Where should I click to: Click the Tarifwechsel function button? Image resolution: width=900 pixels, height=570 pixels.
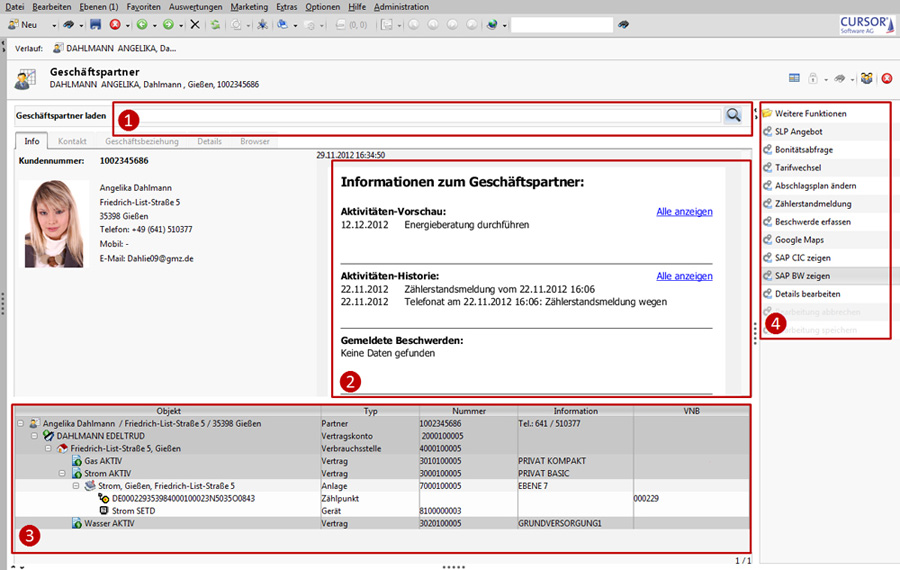pyautogui.click(x=798, y=168)
